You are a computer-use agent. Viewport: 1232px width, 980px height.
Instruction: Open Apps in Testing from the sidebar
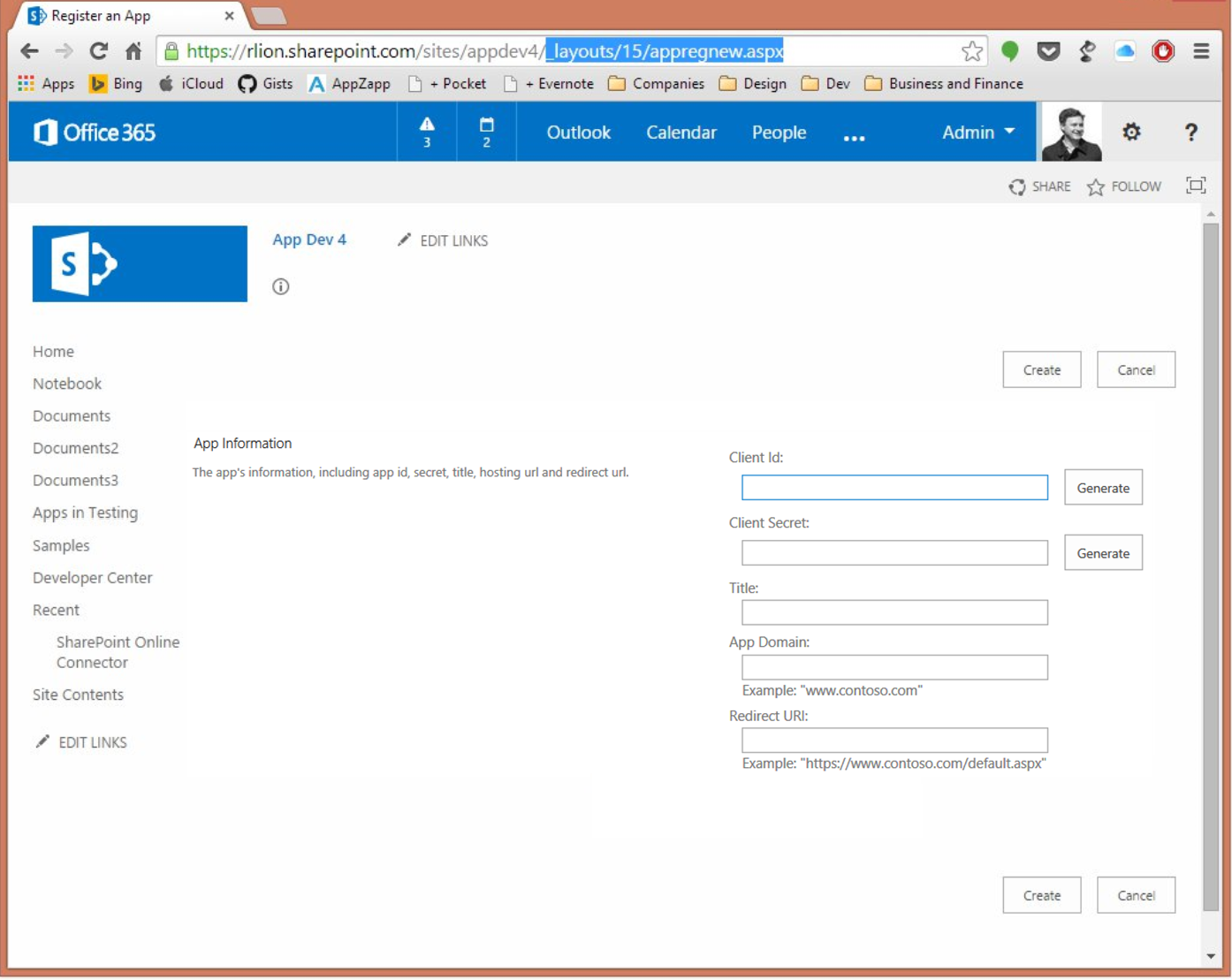(85, 513)
